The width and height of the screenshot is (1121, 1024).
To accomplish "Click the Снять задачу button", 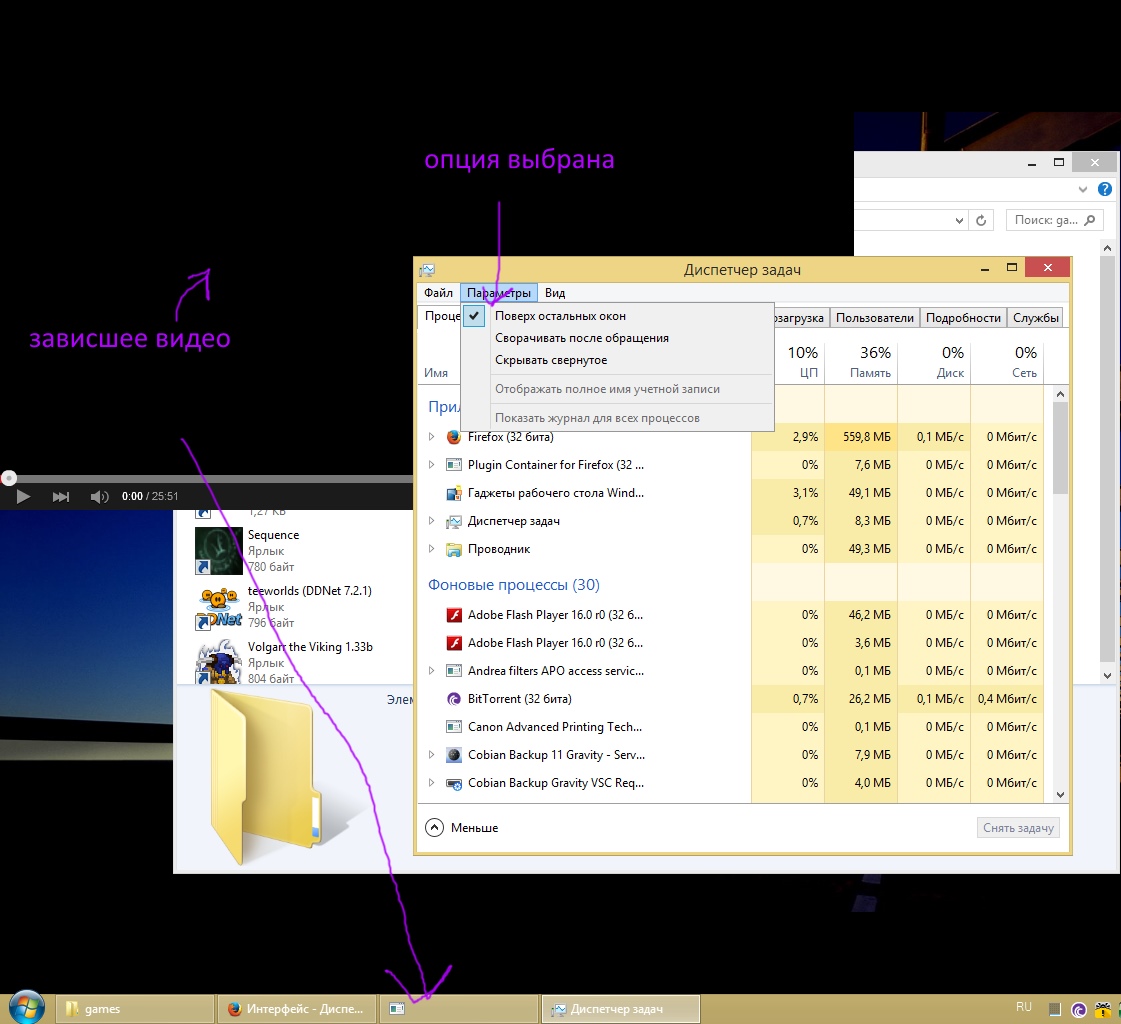I will [1017, 828].
